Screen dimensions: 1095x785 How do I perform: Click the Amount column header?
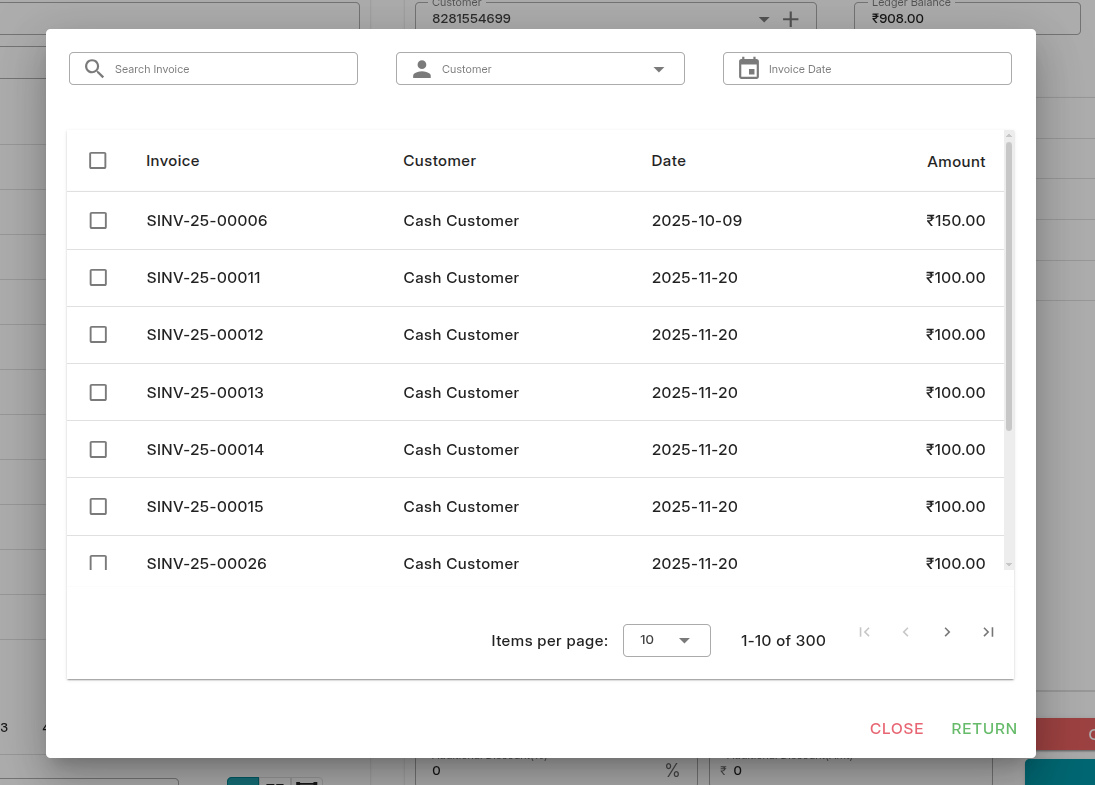956,161
